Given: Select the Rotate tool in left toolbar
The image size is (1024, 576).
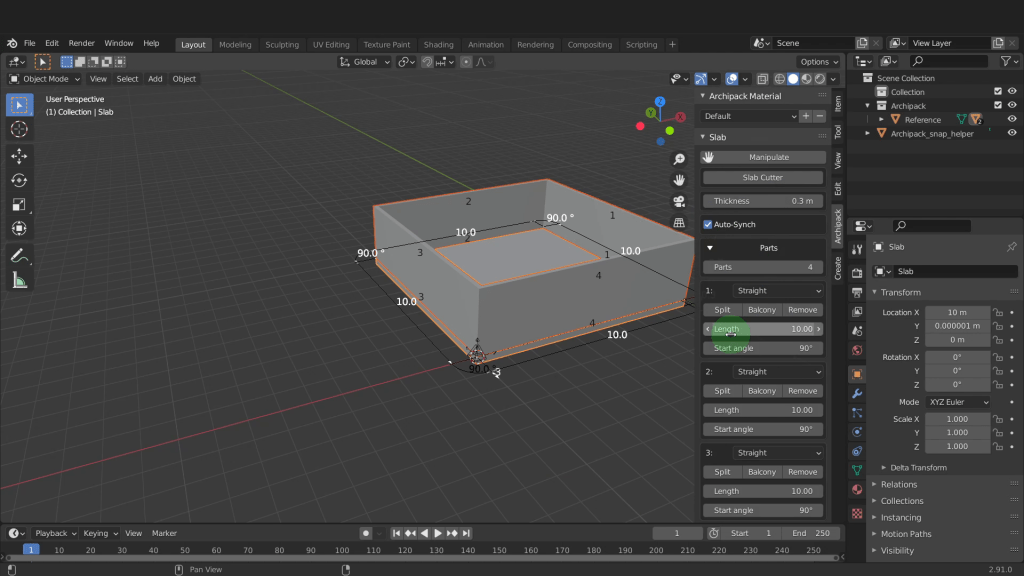Looking at the screenshot, I should tap(19, 180).
